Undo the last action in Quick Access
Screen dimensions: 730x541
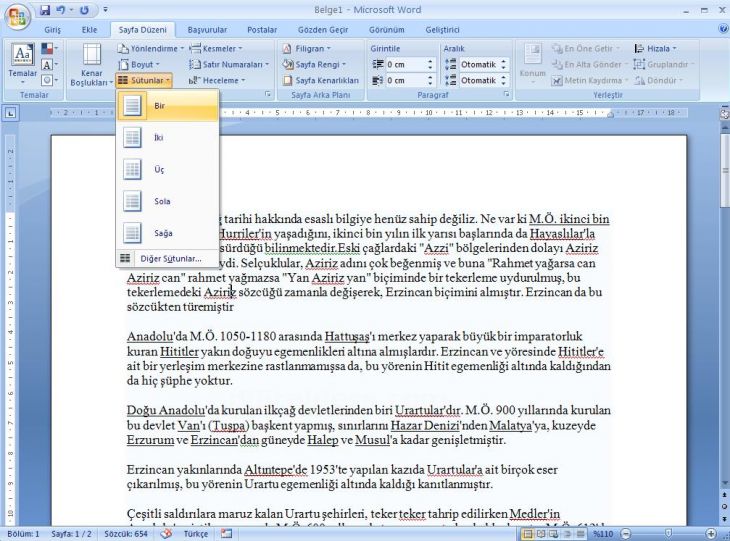[x=61, y=10]
